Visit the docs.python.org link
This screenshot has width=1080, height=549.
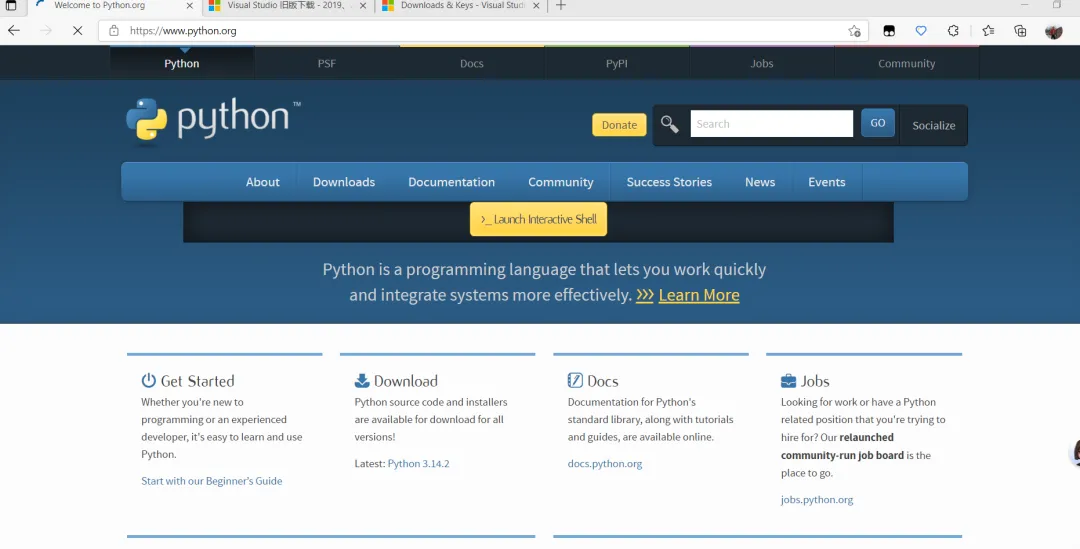pyautogui.click(x=605, y=464)
